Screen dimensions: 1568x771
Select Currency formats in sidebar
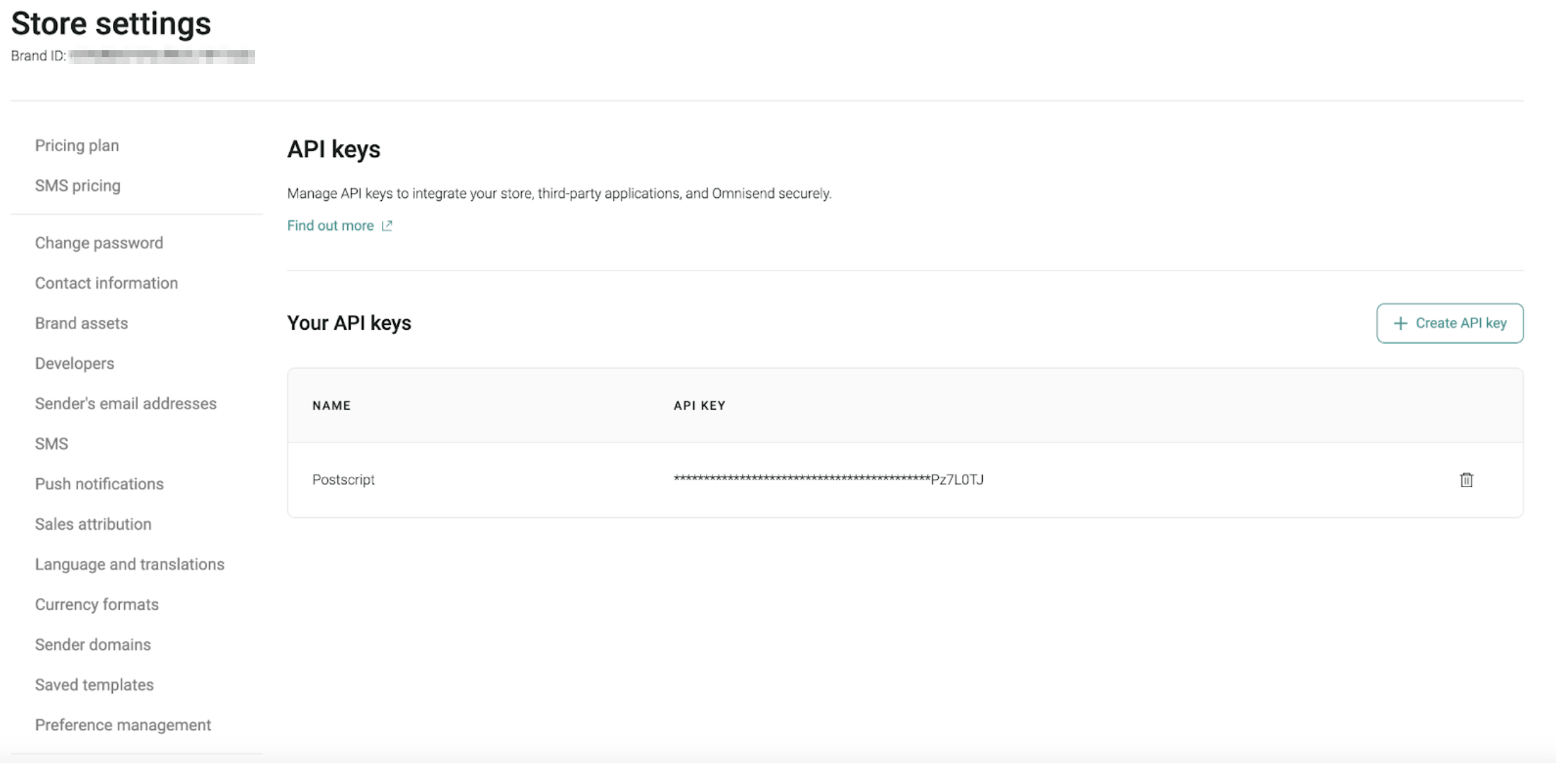[97, 604]
